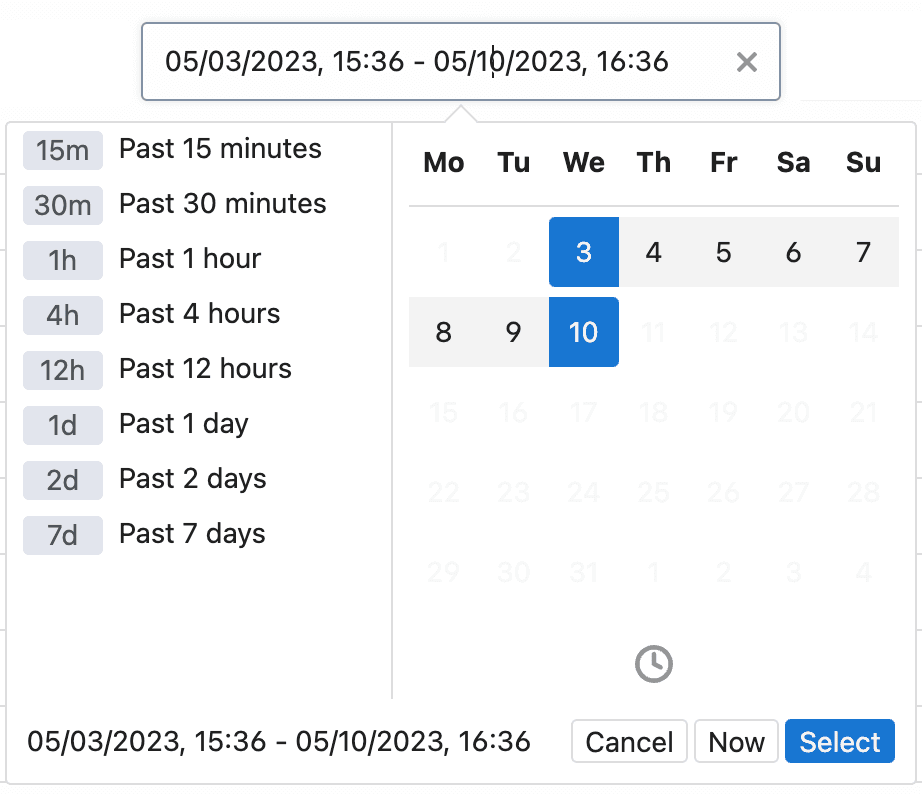This screenshot has height=794, width=922.
Task: Select May 3 on the calendar
Action: click(x=583, y=252)
